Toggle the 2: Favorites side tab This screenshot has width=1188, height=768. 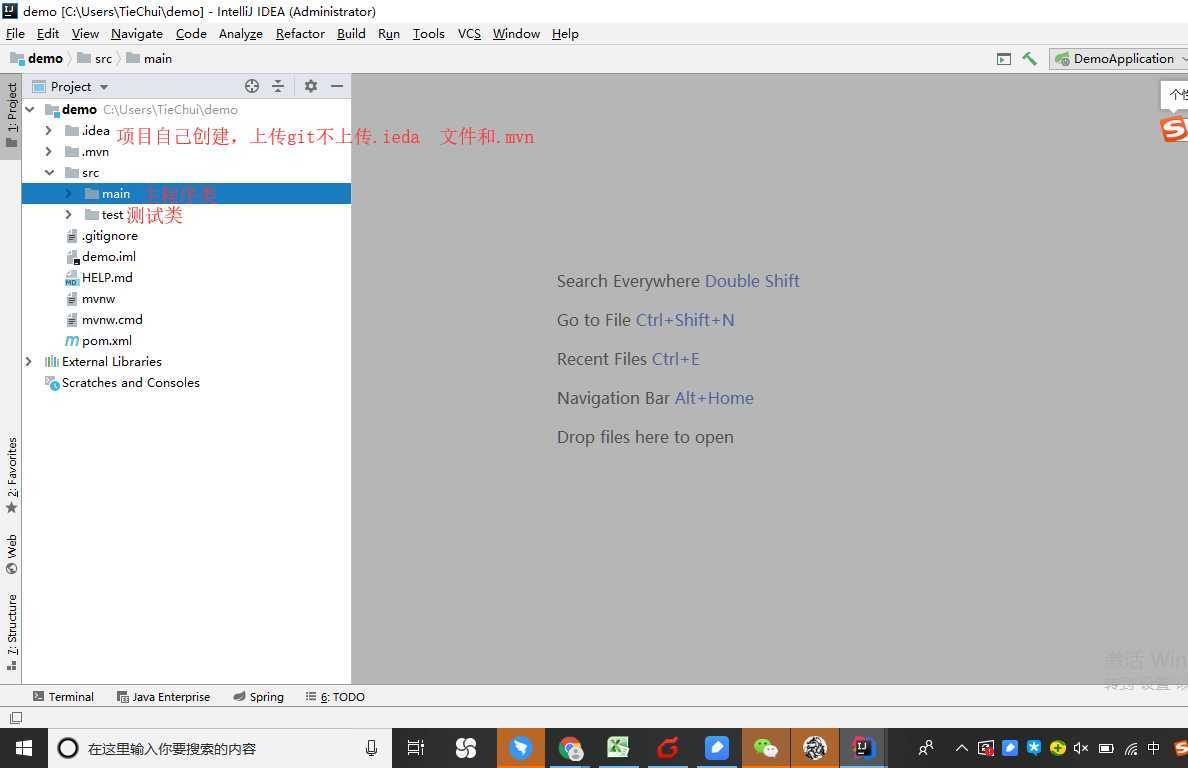11,475
